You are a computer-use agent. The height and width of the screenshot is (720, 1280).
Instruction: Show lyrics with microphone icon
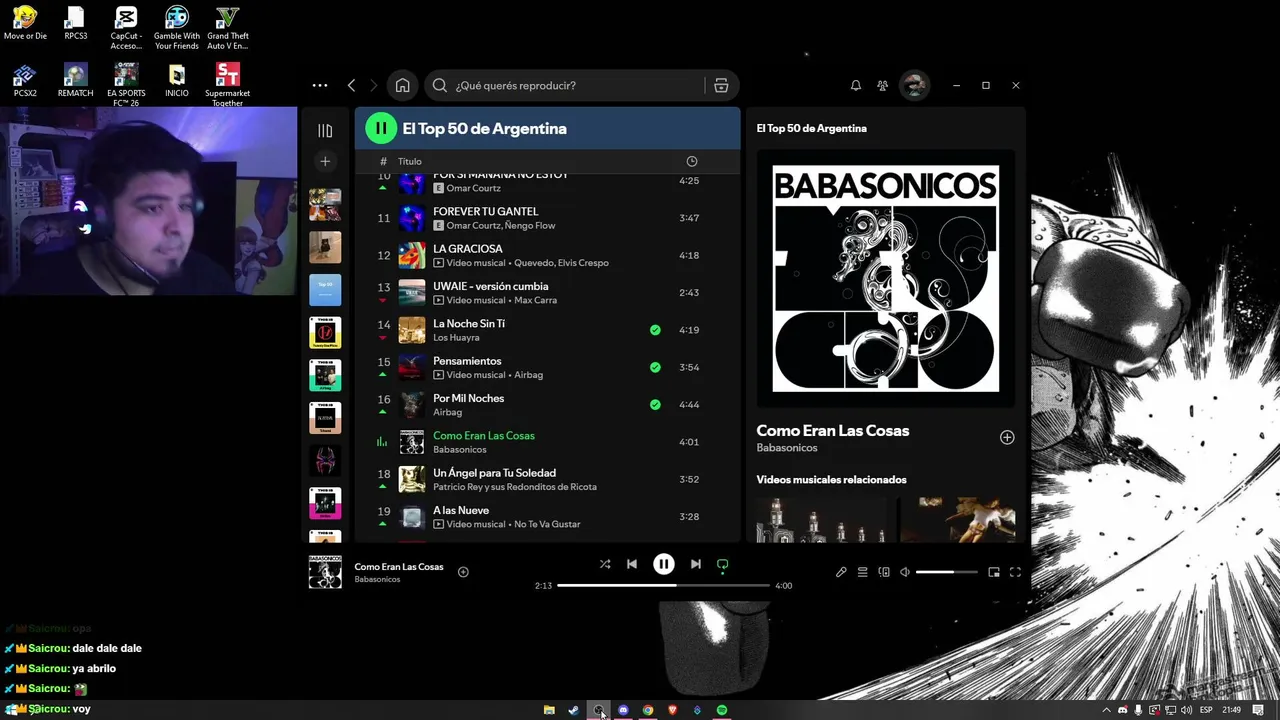click(x=841, y=572)
